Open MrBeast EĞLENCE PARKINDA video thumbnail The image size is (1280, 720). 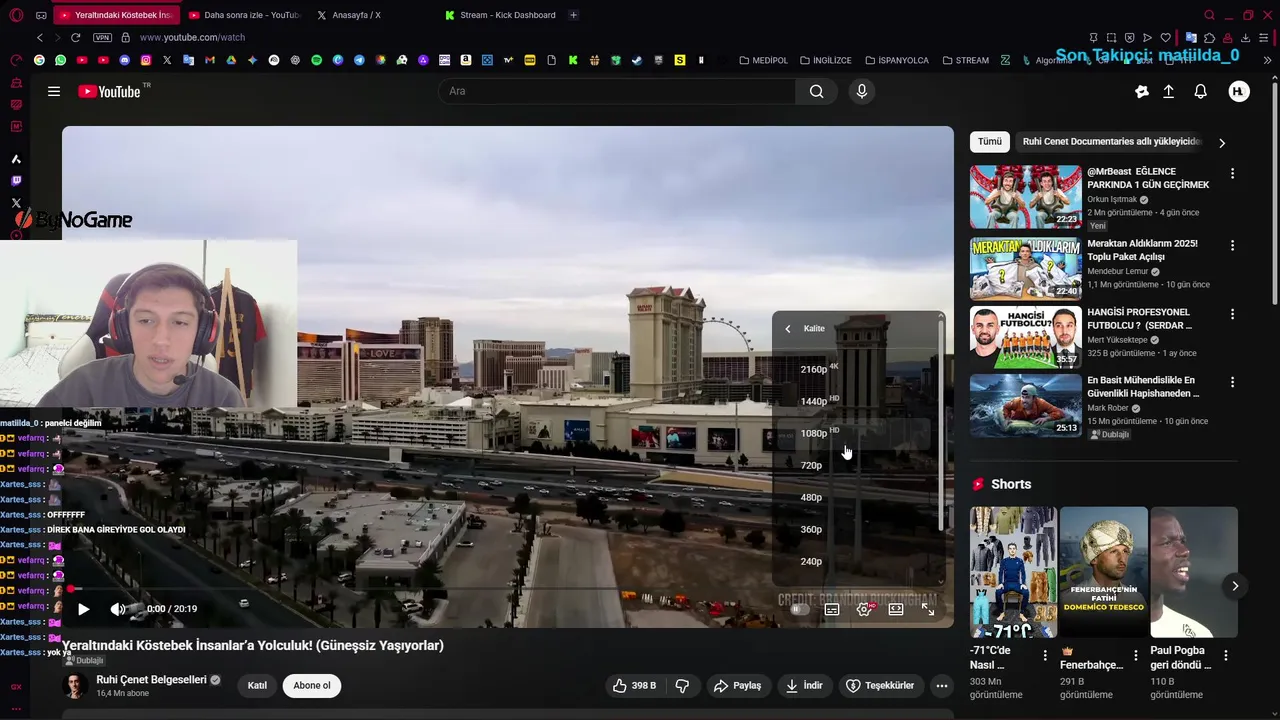[1025, 197]
